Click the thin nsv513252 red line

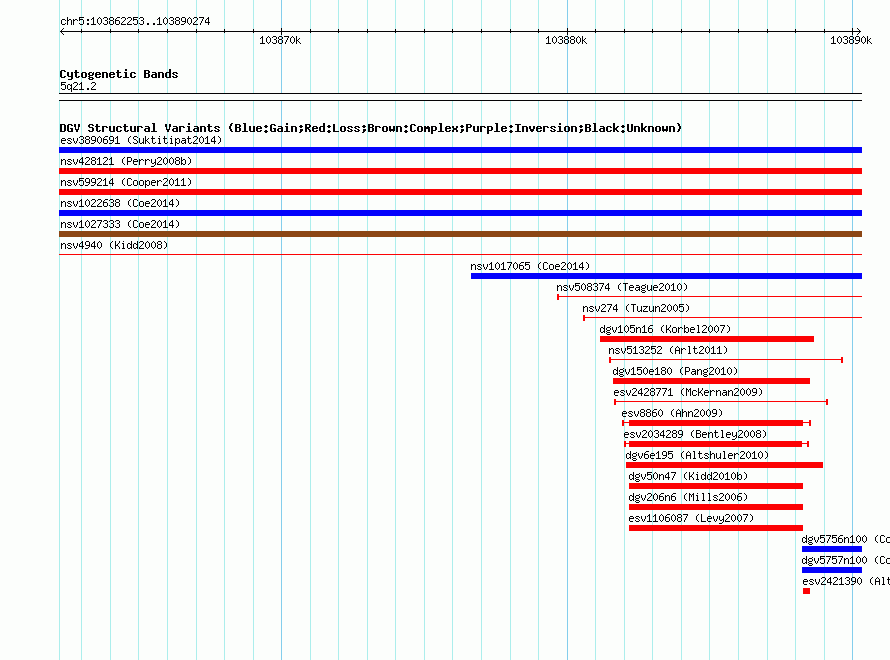726,360
